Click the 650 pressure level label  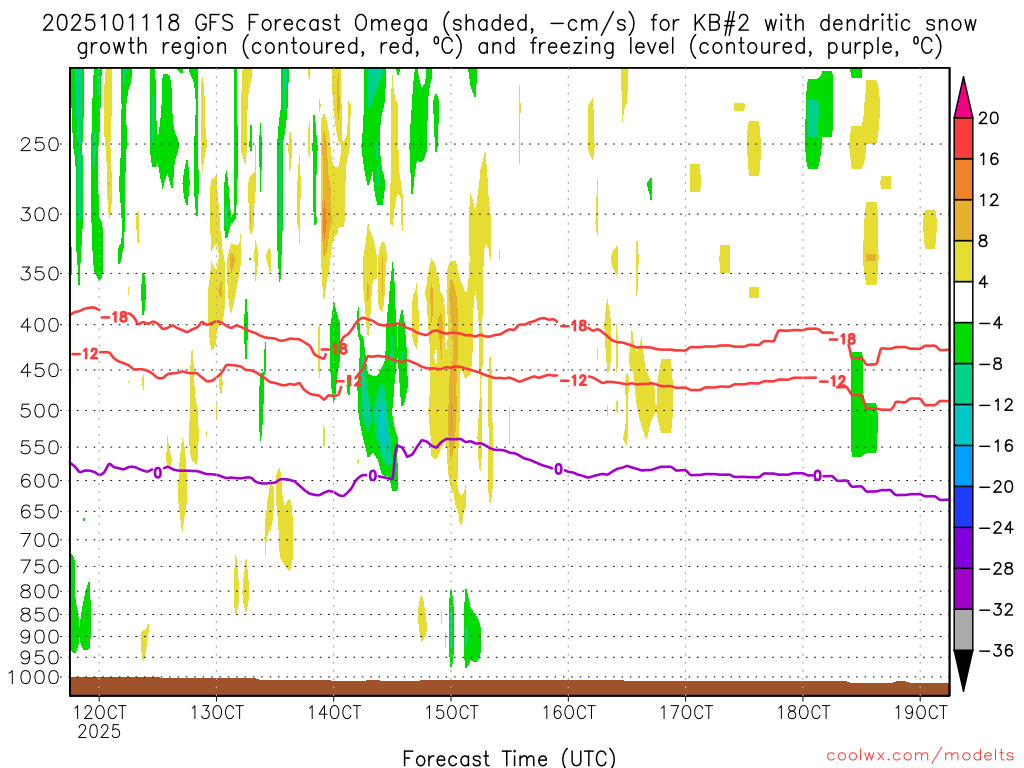pos(40,511)
